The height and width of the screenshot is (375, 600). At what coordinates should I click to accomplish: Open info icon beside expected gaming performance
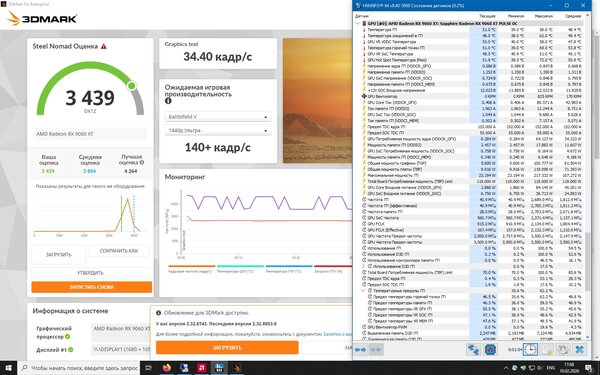[168, 101]
